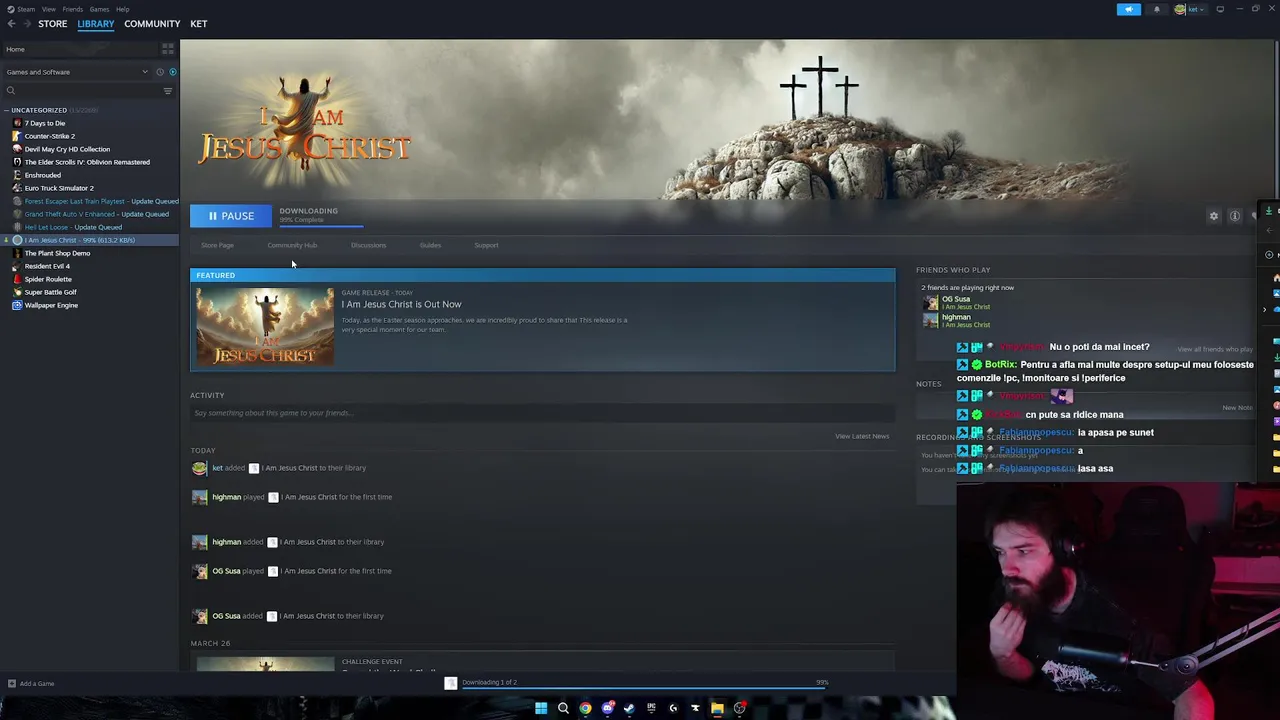
Task: Open the COMMUNITY section
Action: 152,24
